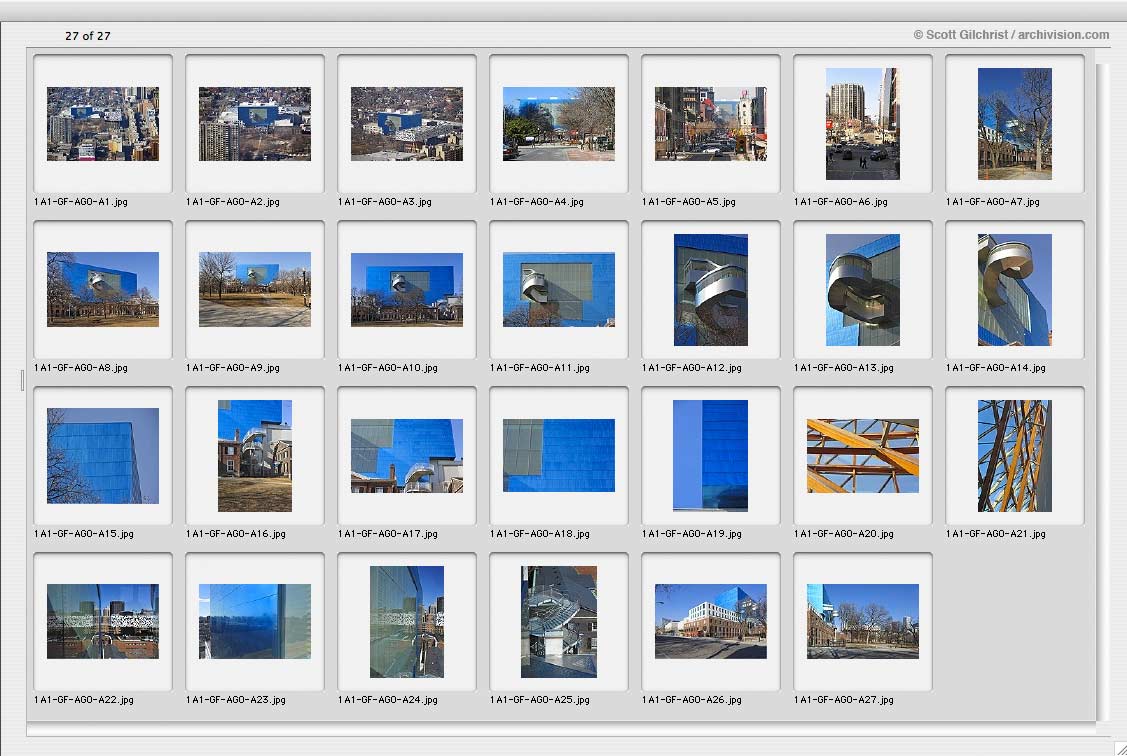
Task: Click the 1A1-GF-AGO-A25.jpg stairwell thumbnail
Action: 558,622
